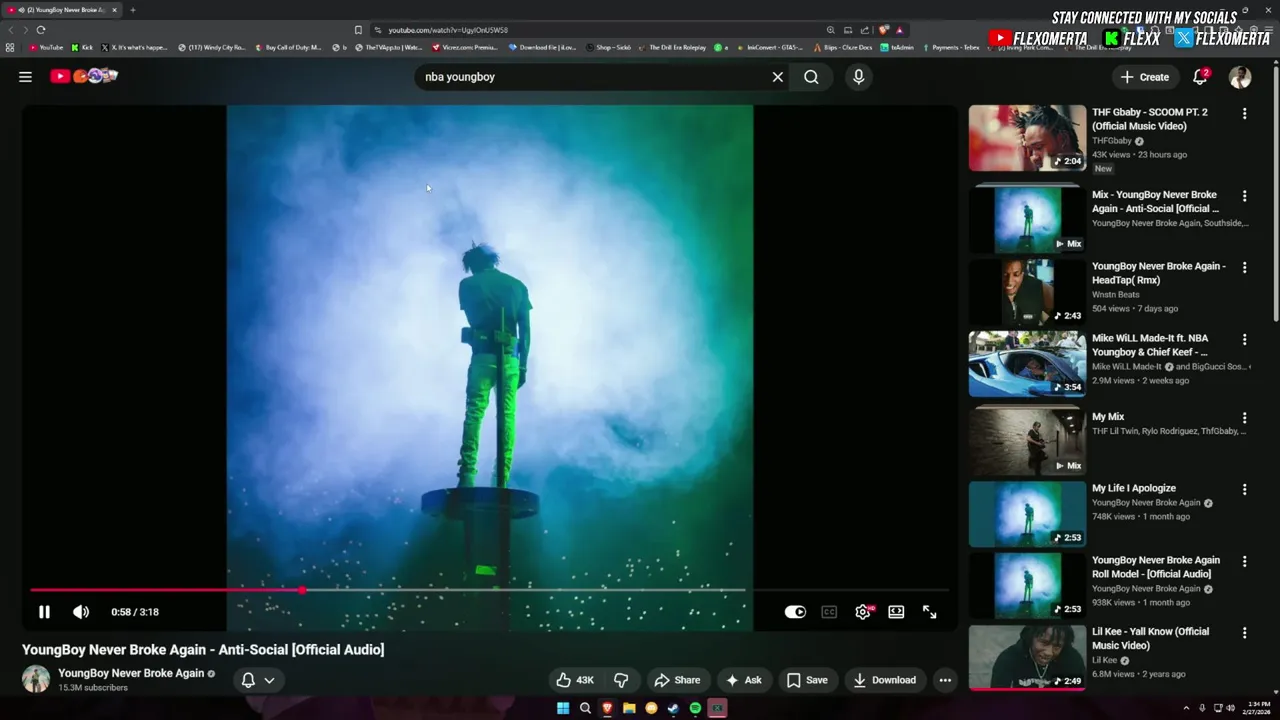Switch the player to theater mode
Image resolution: width=1280 pixels, height=720 pixels.
(x=896, y=612)
